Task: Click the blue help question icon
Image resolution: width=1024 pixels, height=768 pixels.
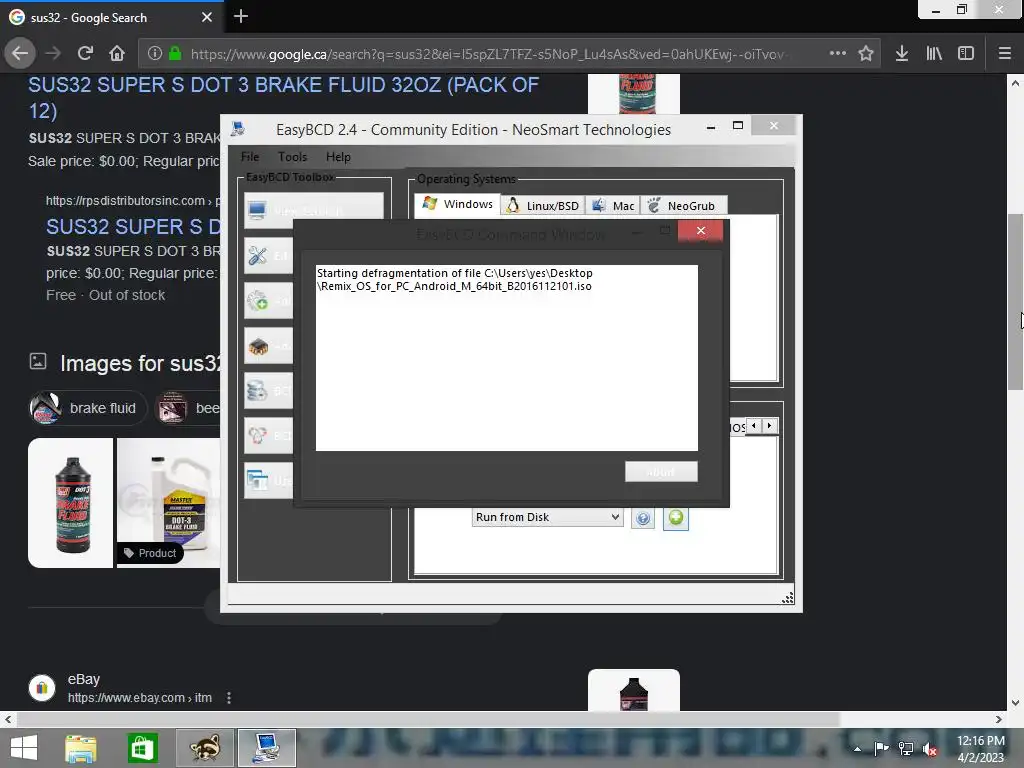Action: (x=643, y=519)
